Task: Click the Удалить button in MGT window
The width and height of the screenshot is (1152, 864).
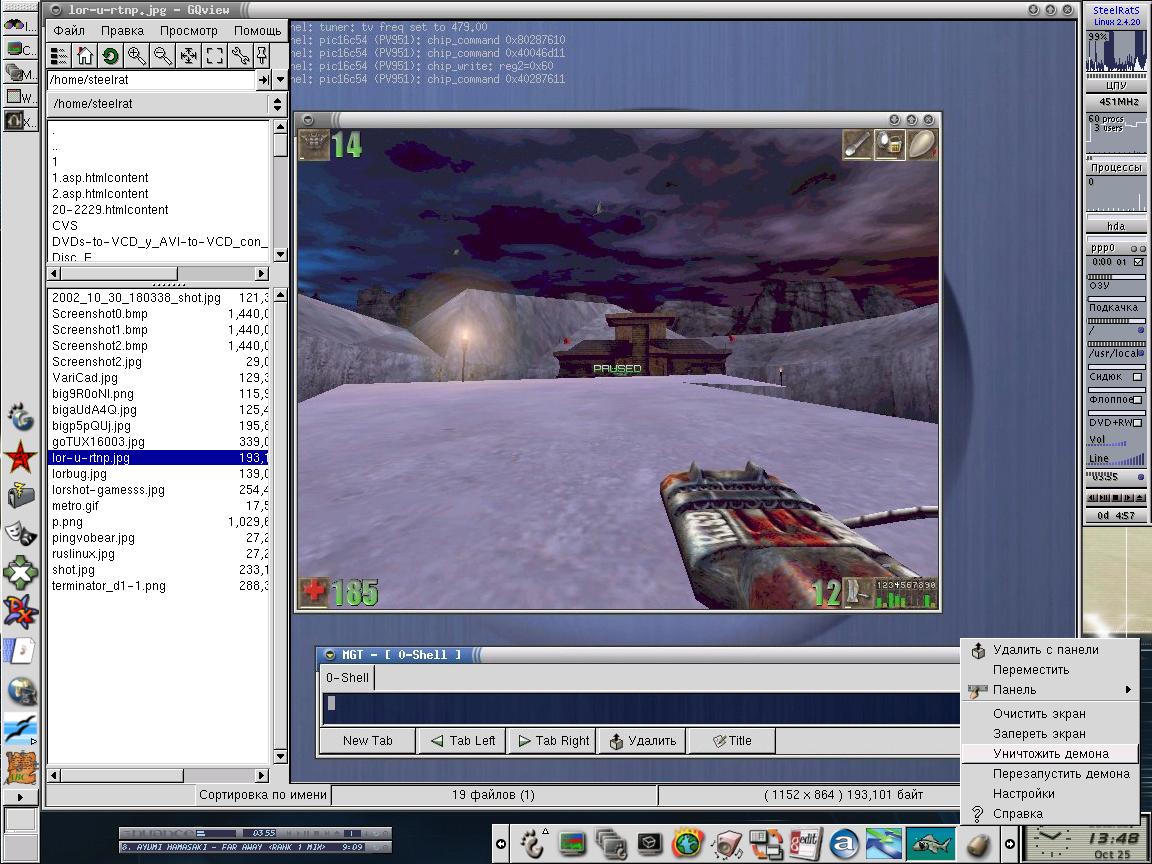Action: coord(642,741)
